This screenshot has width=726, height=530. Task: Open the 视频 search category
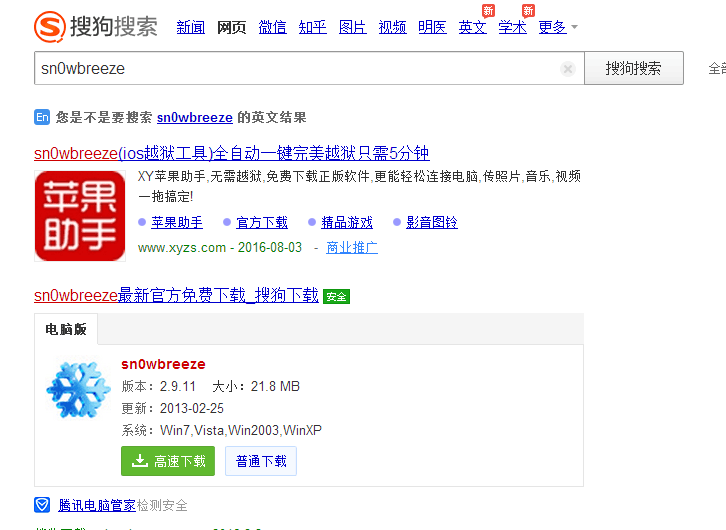click(392, 27)
